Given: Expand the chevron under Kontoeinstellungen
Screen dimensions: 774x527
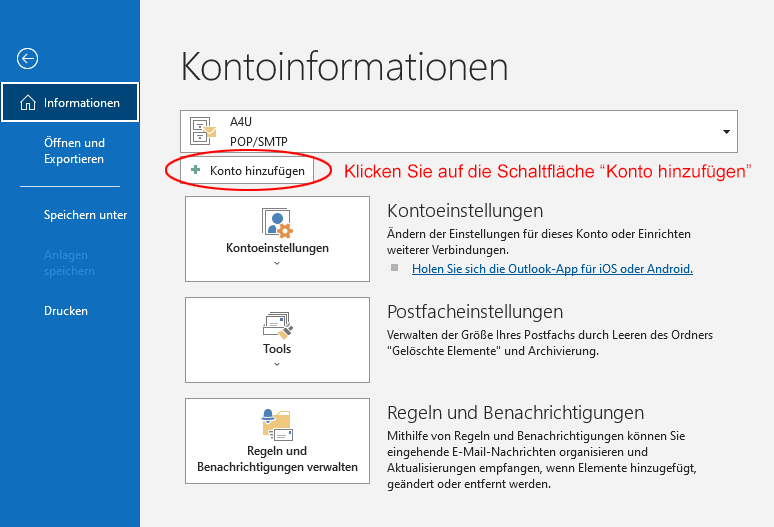Looking at the screenshot, I should point(277,264).
